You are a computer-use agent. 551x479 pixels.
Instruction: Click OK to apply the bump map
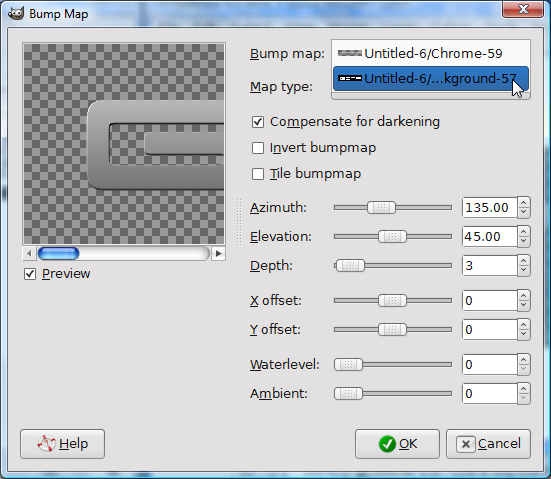(397, 444)
